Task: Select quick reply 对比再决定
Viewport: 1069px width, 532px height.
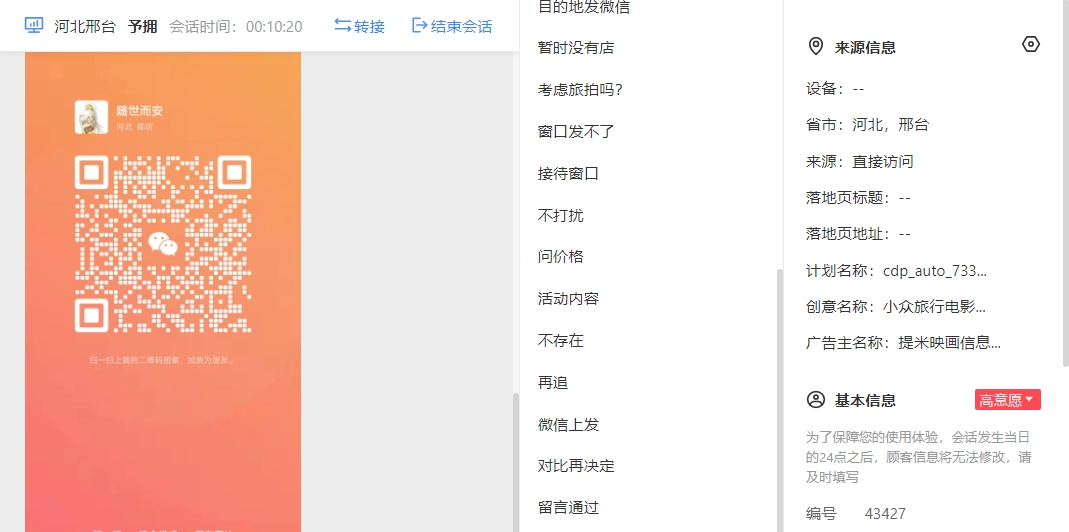Action: [576, 467]
